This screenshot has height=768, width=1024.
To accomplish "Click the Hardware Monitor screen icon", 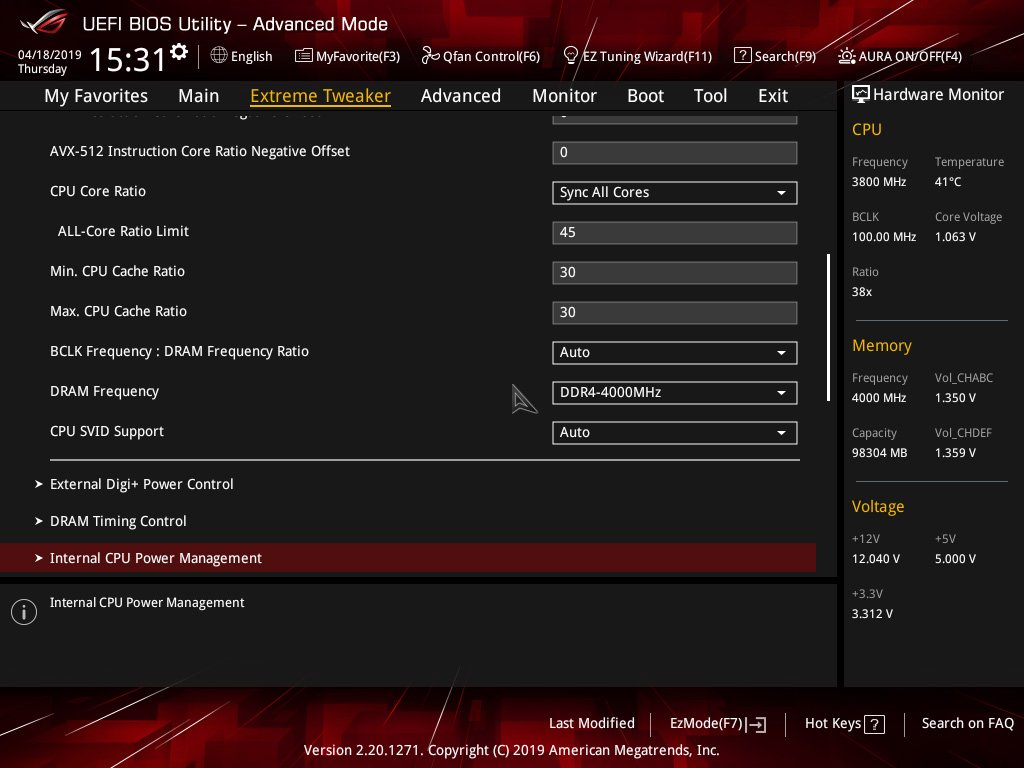I will pos(861,94).
